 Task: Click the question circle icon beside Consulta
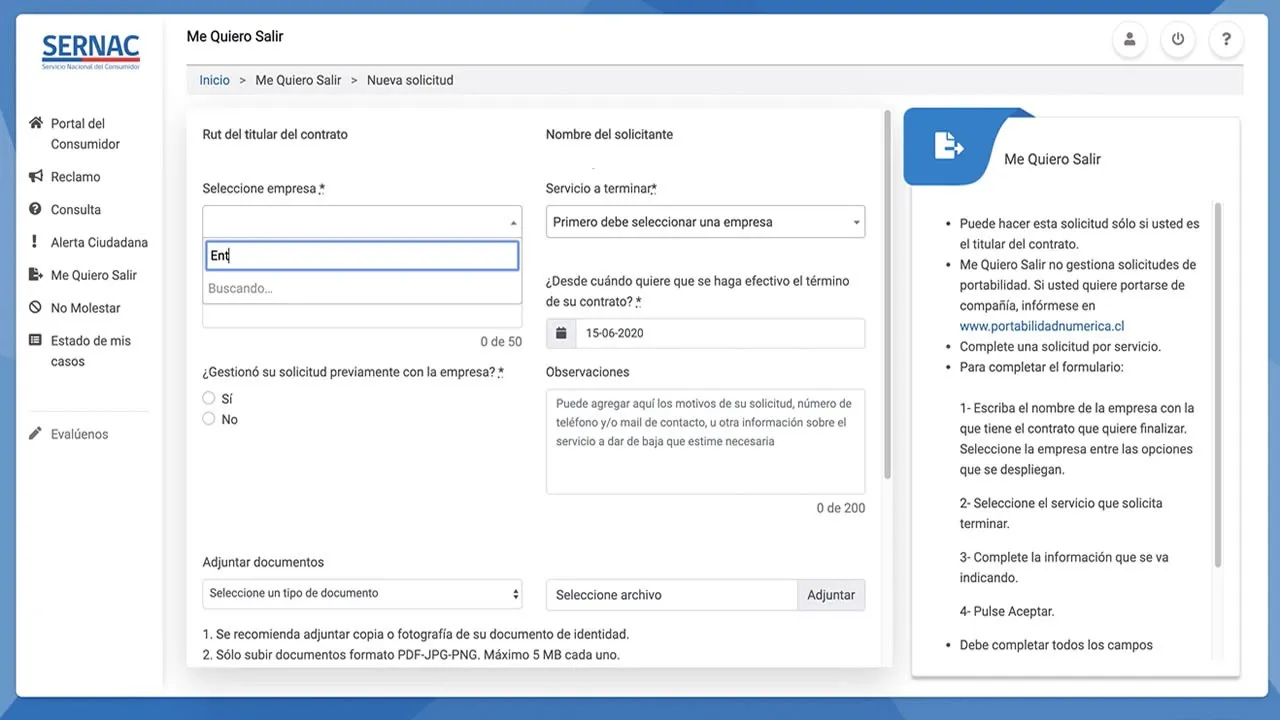pos(36,209)
